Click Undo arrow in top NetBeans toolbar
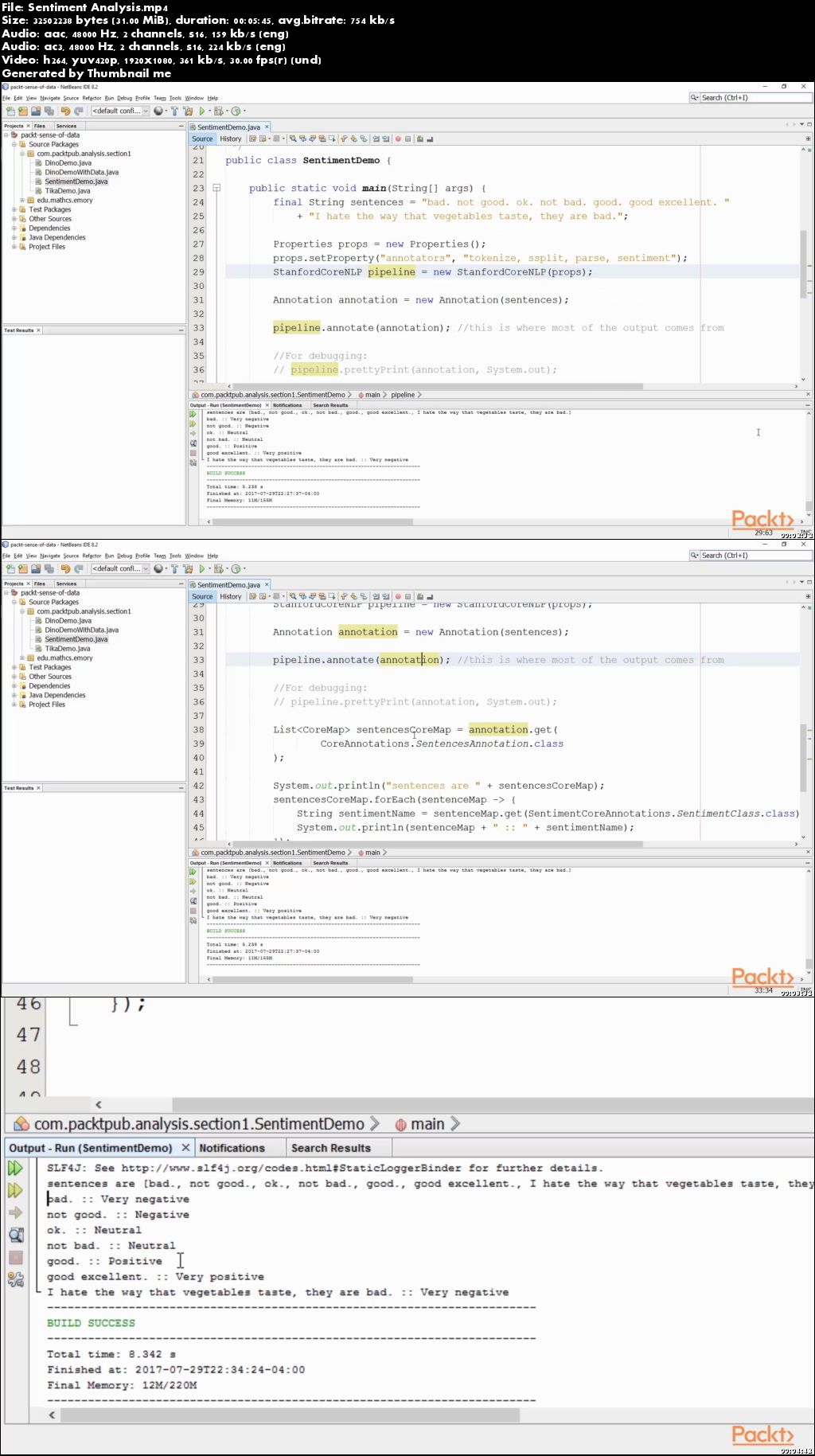This screenshot has height=1456, width=815. click(65, 111)
